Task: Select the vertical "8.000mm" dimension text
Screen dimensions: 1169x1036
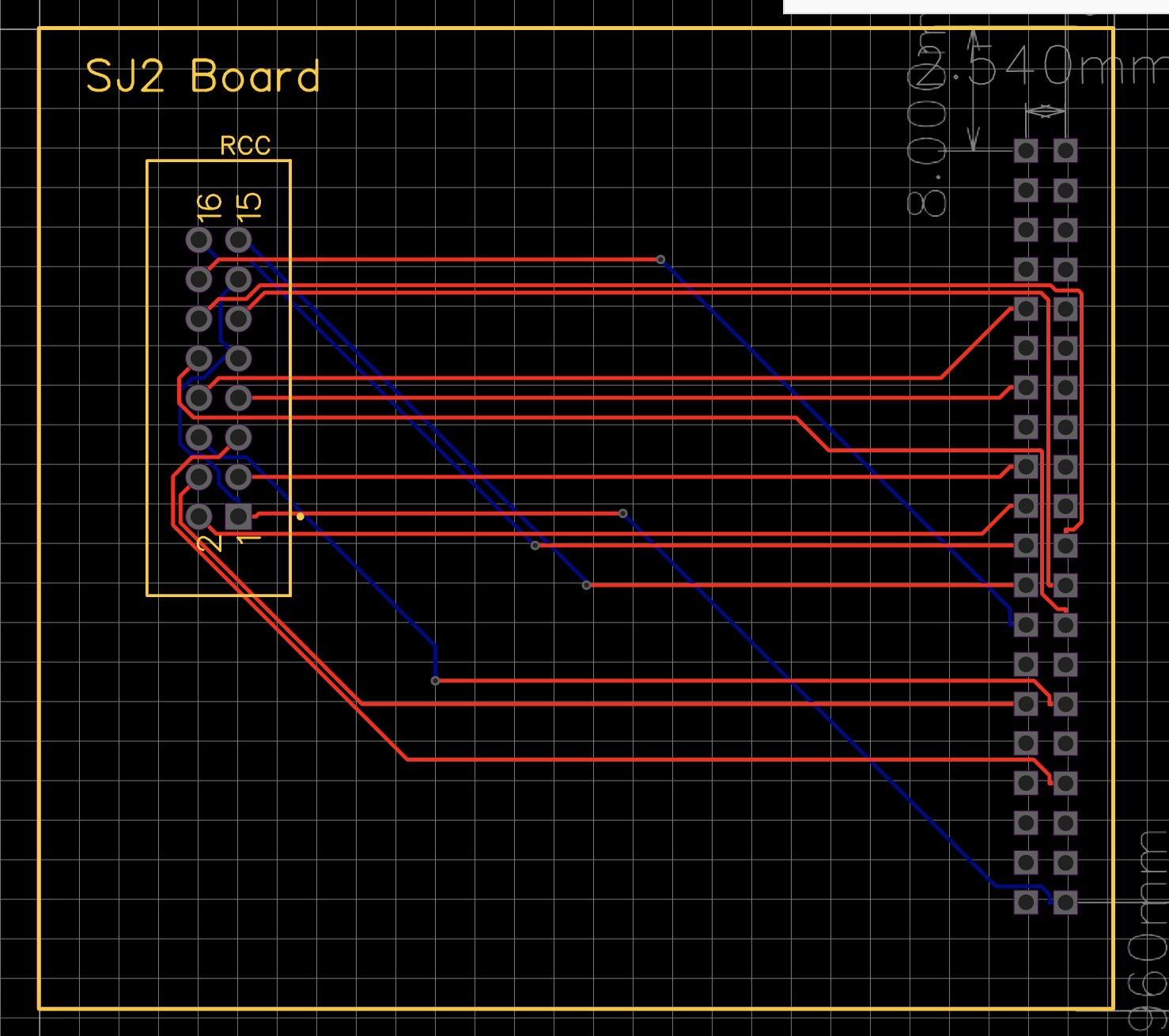Action: click(x=926, y=115)
